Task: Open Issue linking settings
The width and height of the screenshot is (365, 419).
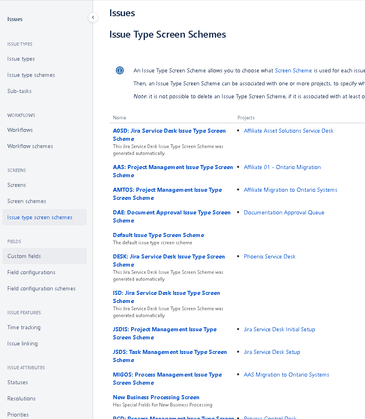Action: (x=22, y=343)
